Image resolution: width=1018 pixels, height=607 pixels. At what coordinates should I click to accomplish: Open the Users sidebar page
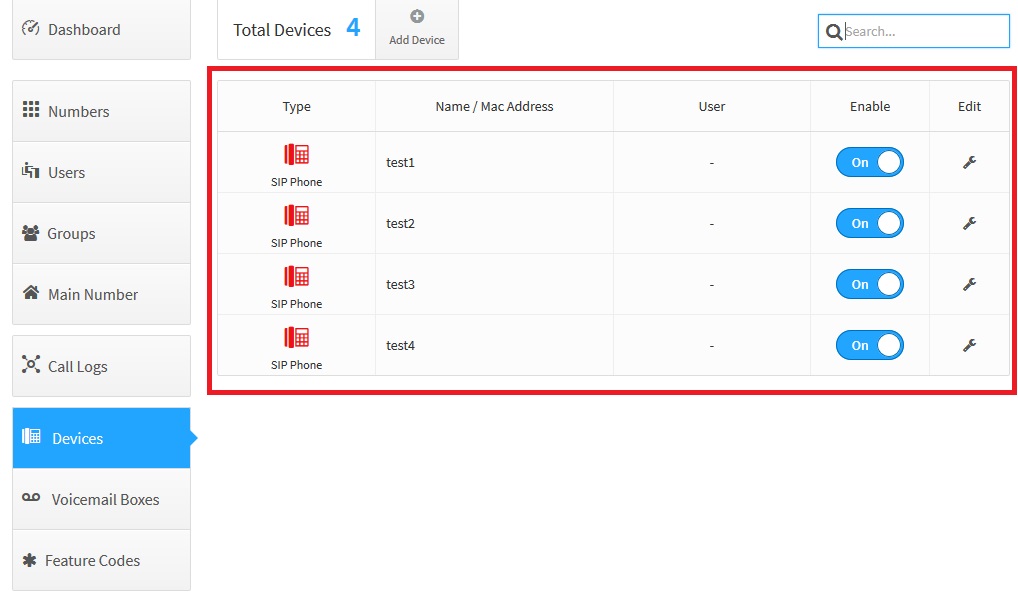100,172
